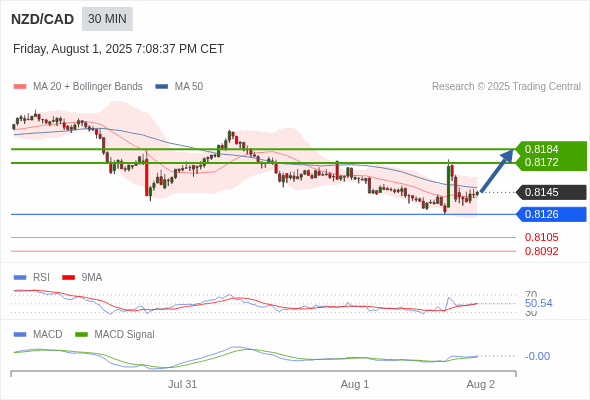Image resolution: width=590 pixels, height=400 pixels.
Task: Click the MACD Signal green swatch
Action: point(81,335)
